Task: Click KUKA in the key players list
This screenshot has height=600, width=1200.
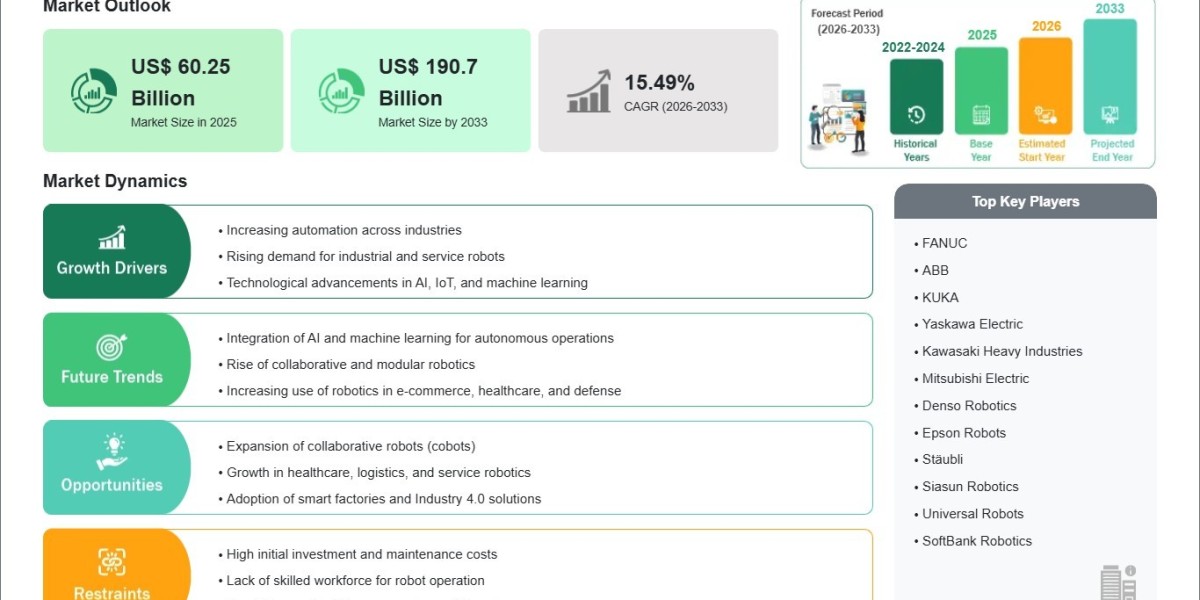Action: point(940,297)
